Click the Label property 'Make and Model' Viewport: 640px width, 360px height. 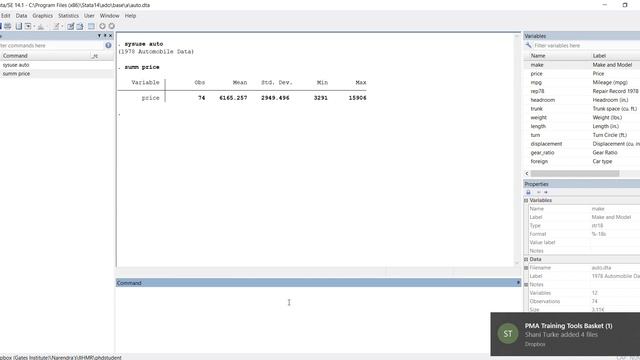(611, 217)
